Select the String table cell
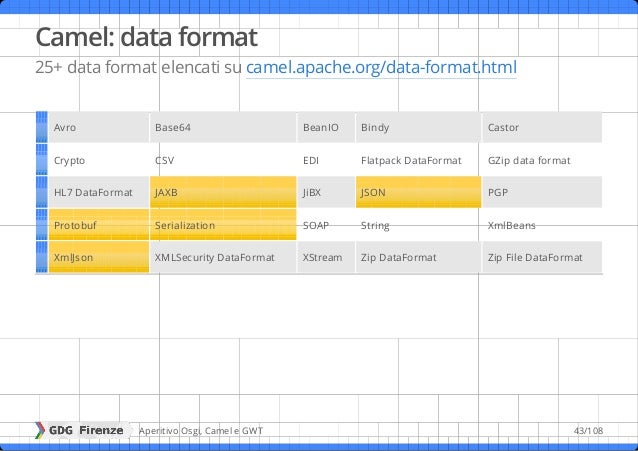 point(419,225)
